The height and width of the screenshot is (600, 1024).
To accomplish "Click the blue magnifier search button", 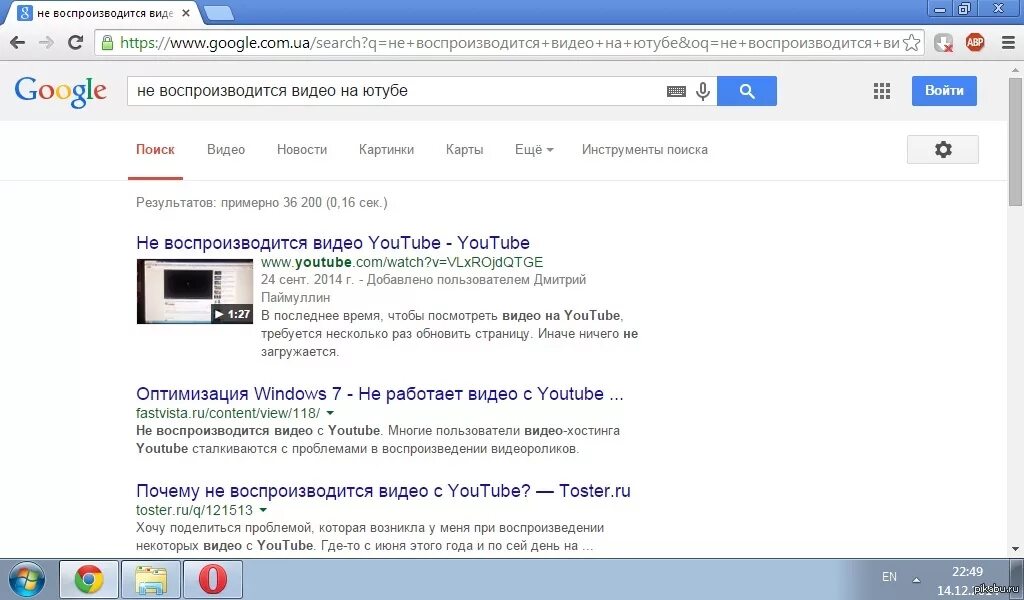I will pos(747,91).
